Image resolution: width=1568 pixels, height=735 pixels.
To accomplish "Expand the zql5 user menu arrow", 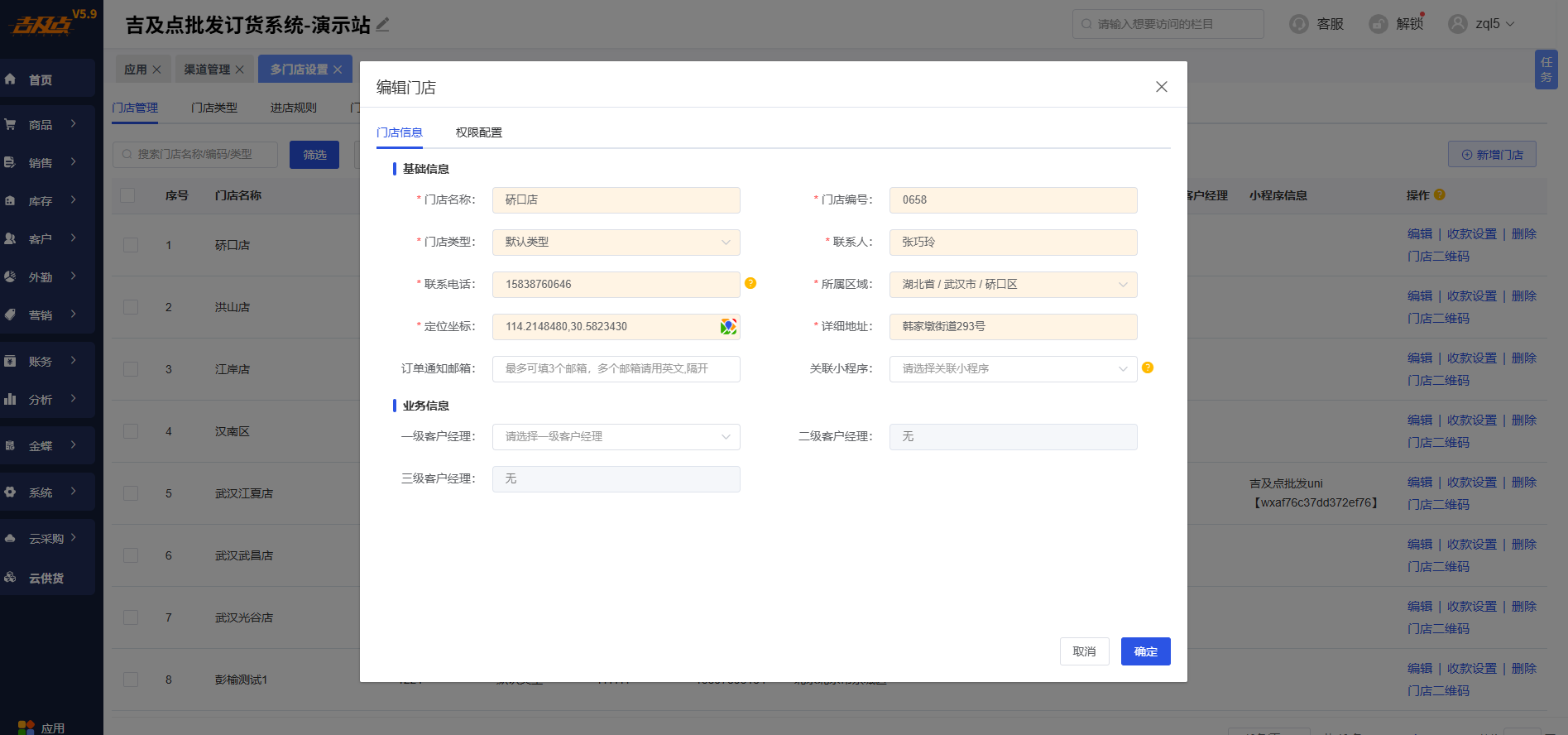I will click(1510, 24).
